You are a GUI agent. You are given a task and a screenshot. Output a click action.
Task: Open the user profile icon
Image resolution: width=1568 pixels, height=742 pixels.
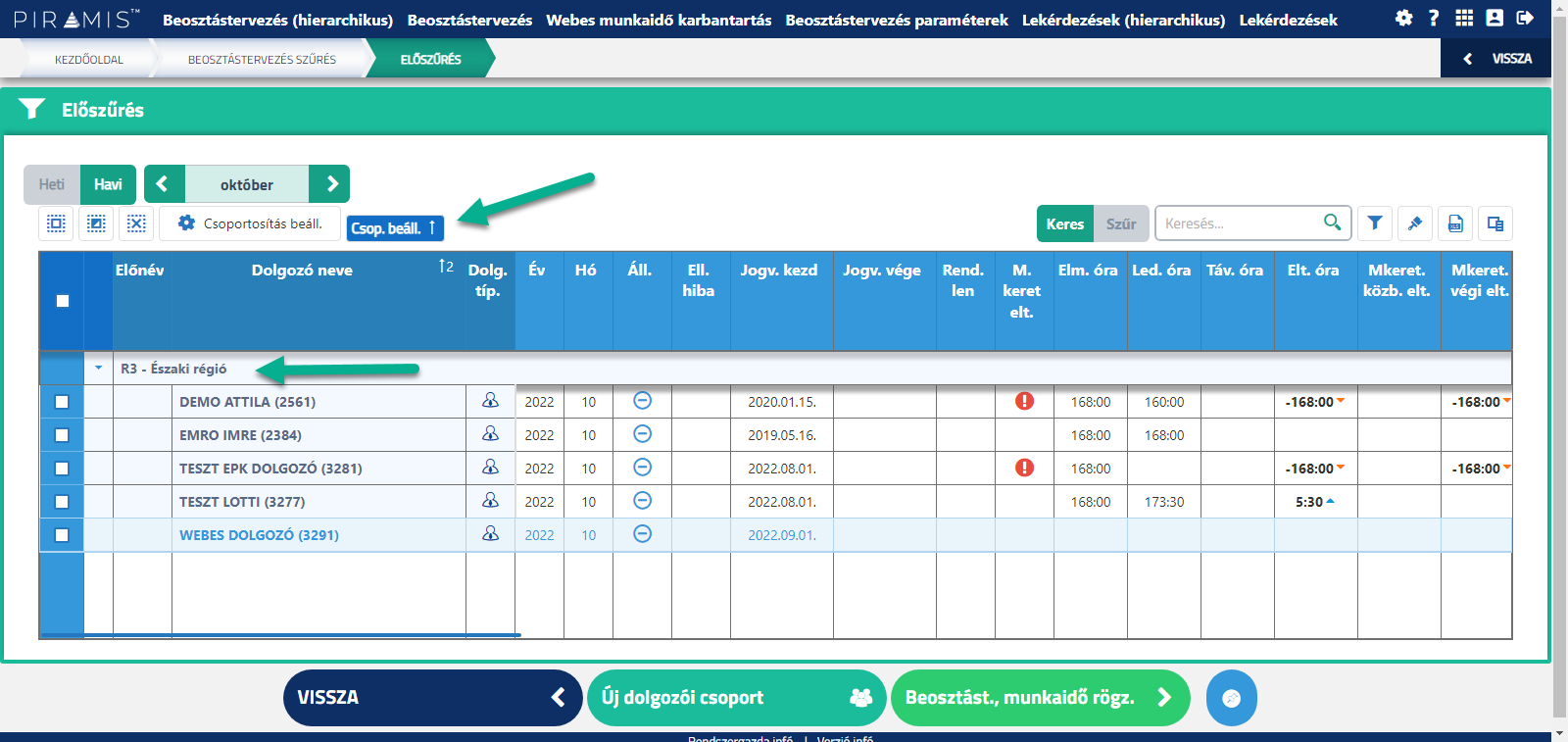click(1494, 18)
